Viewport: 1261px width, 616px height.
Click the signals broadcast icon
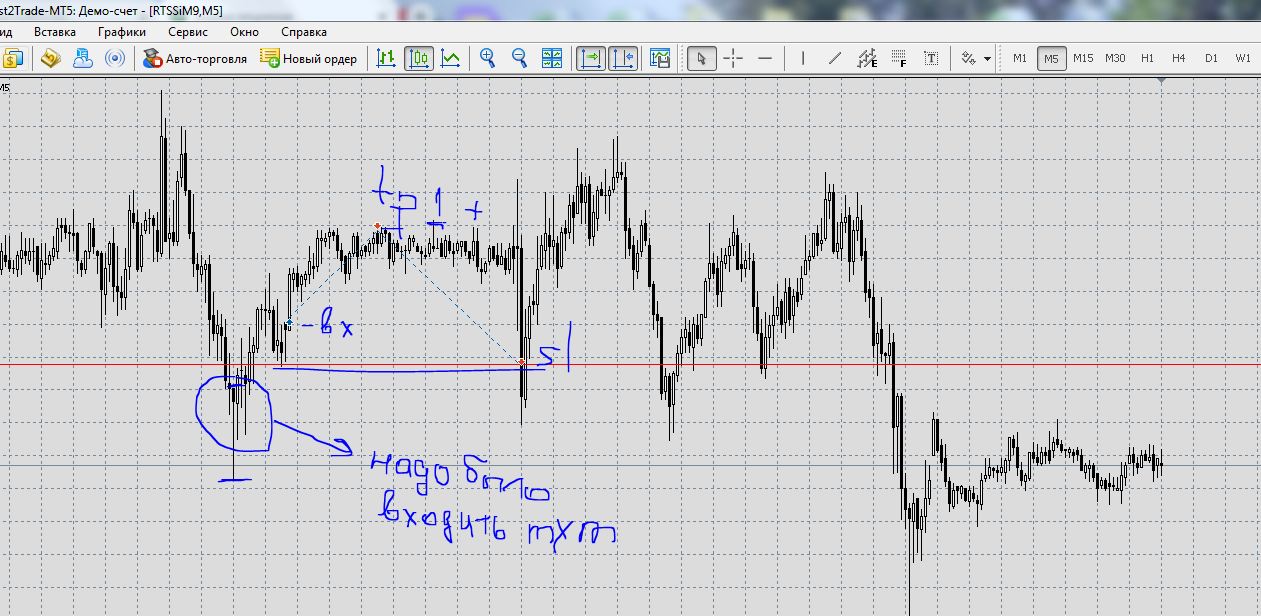tap(115, 58)
